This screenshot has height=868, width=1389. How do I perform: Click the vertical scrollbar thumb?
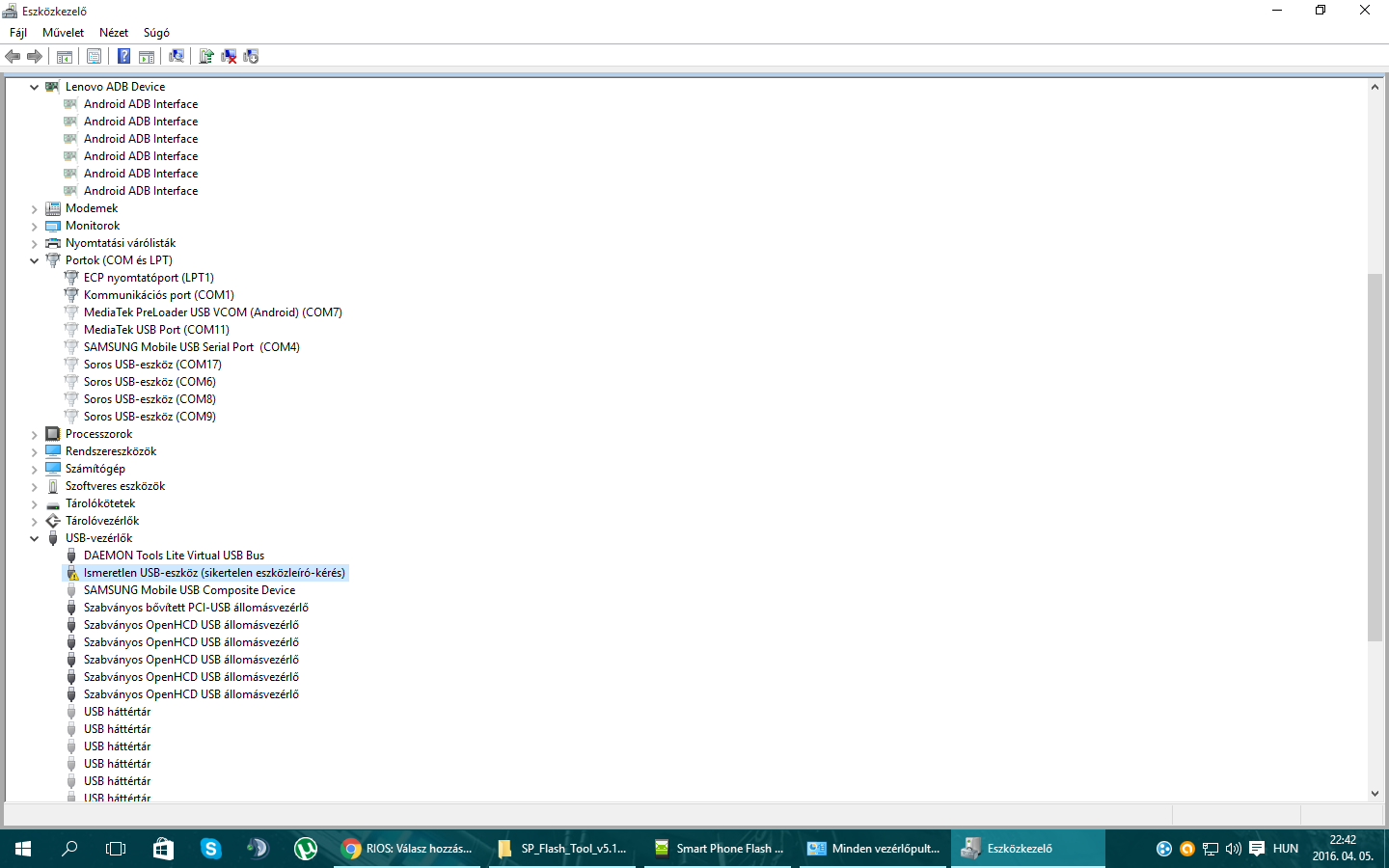(1375, 457)
